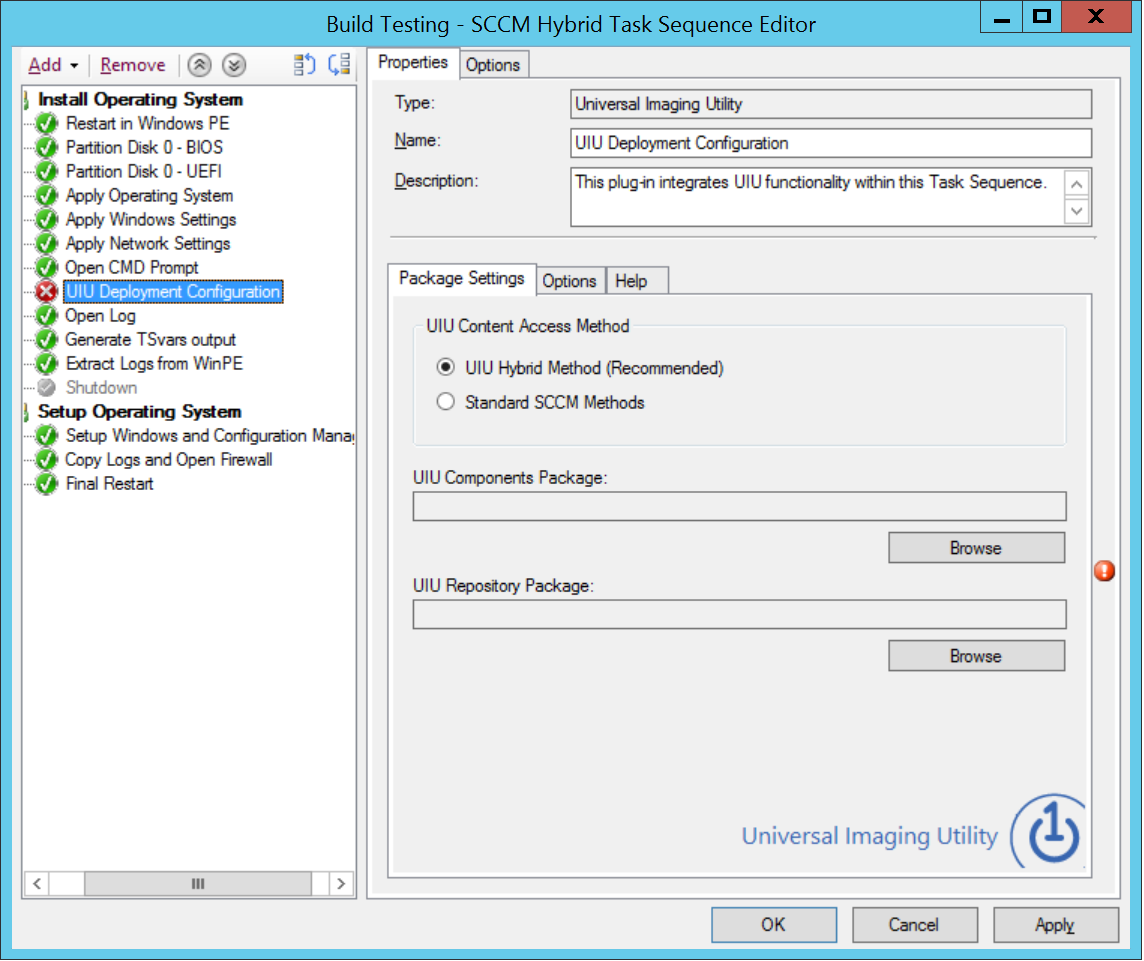The height and width of the screenshot is (961, 1144).
Task: Select the Final Restart step
Action: (109, 484)
